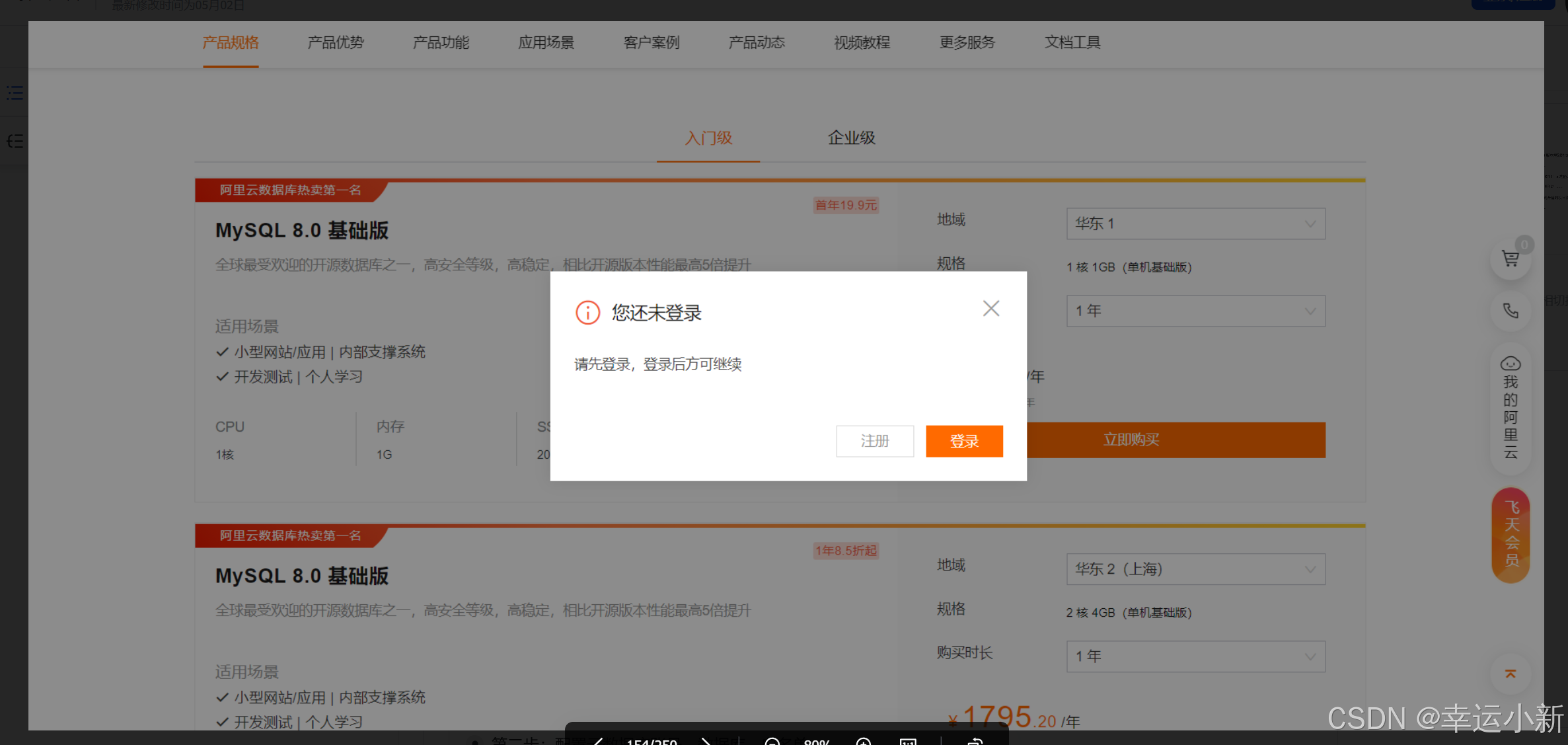Select the 产品优势 navigation tab

click(335, 43)
